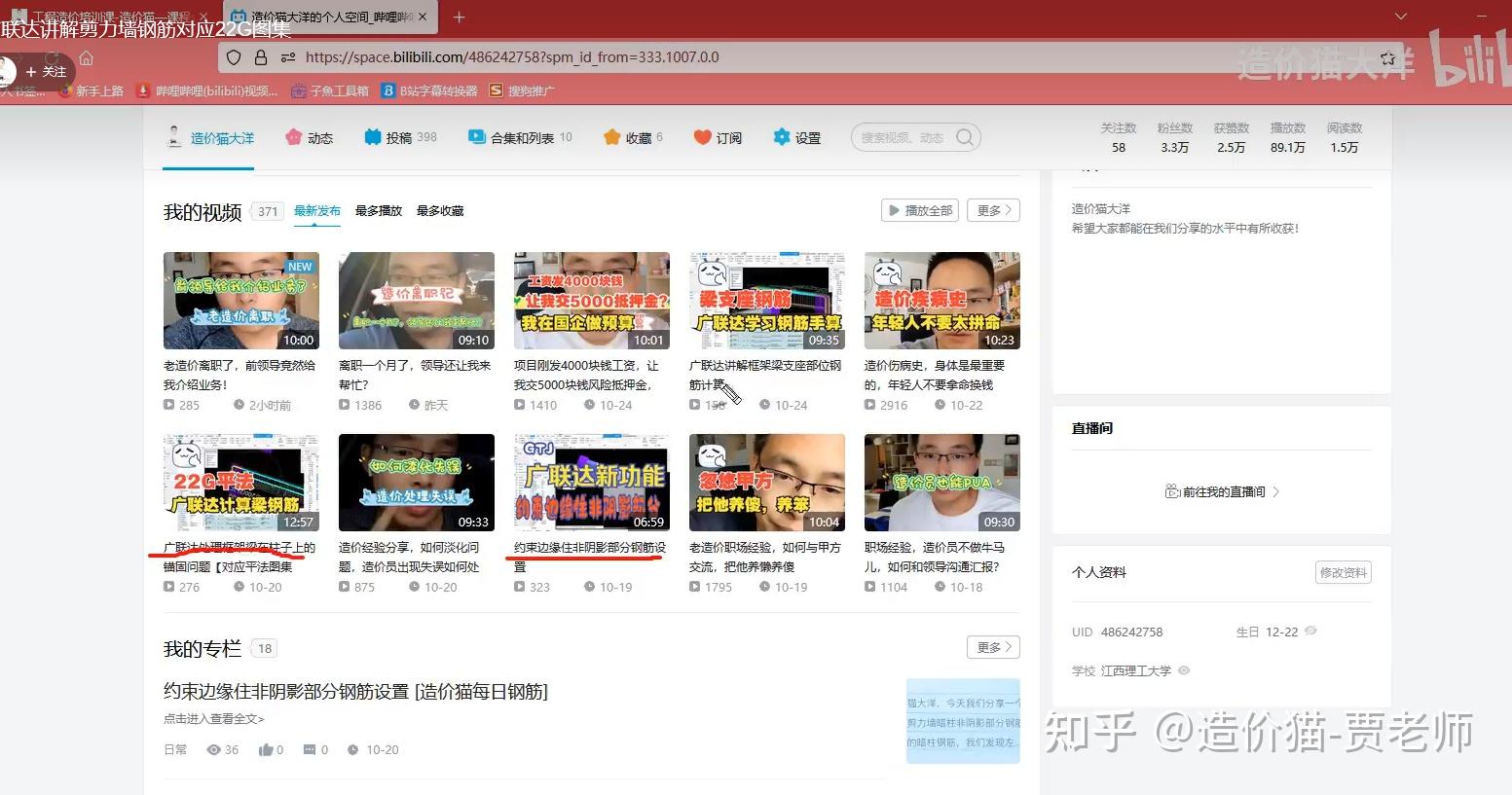Expand the 更多 dropdown beside 播放全部
This screenshot has width=1512, height=795.
(x=993, y=210)
